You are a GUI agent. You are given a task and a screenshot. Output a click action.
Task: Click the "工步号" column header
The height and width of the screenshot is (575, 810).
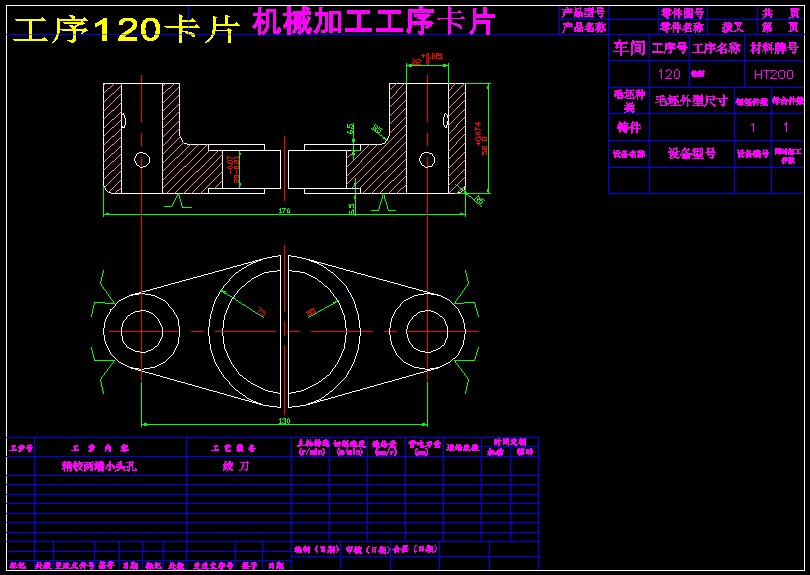21,448
